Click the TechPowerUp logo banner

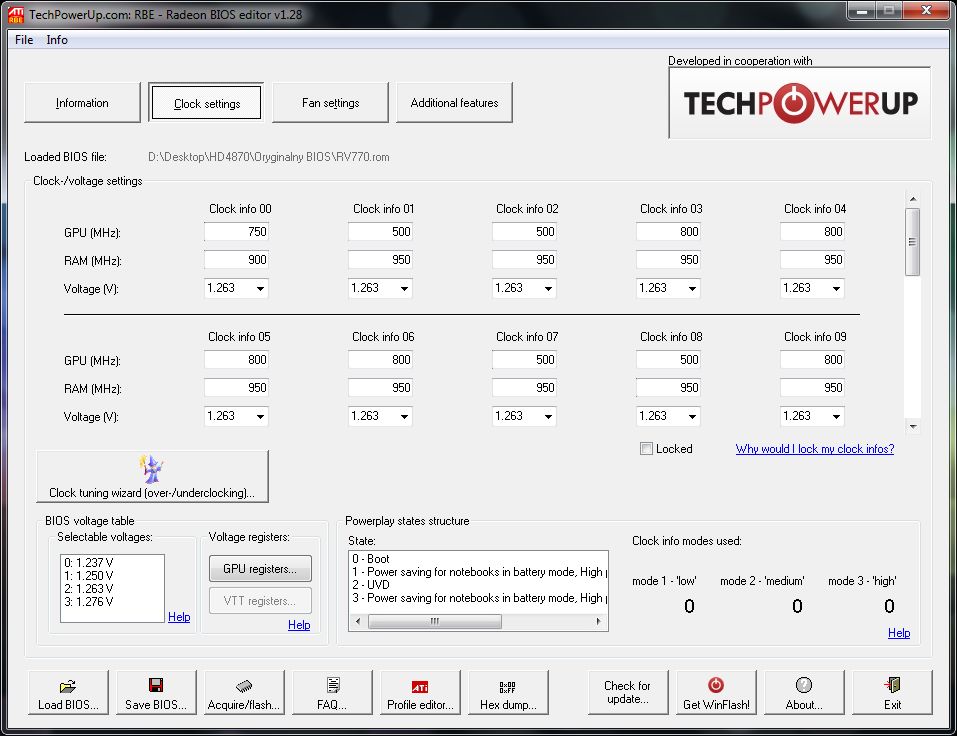point(800,103)
